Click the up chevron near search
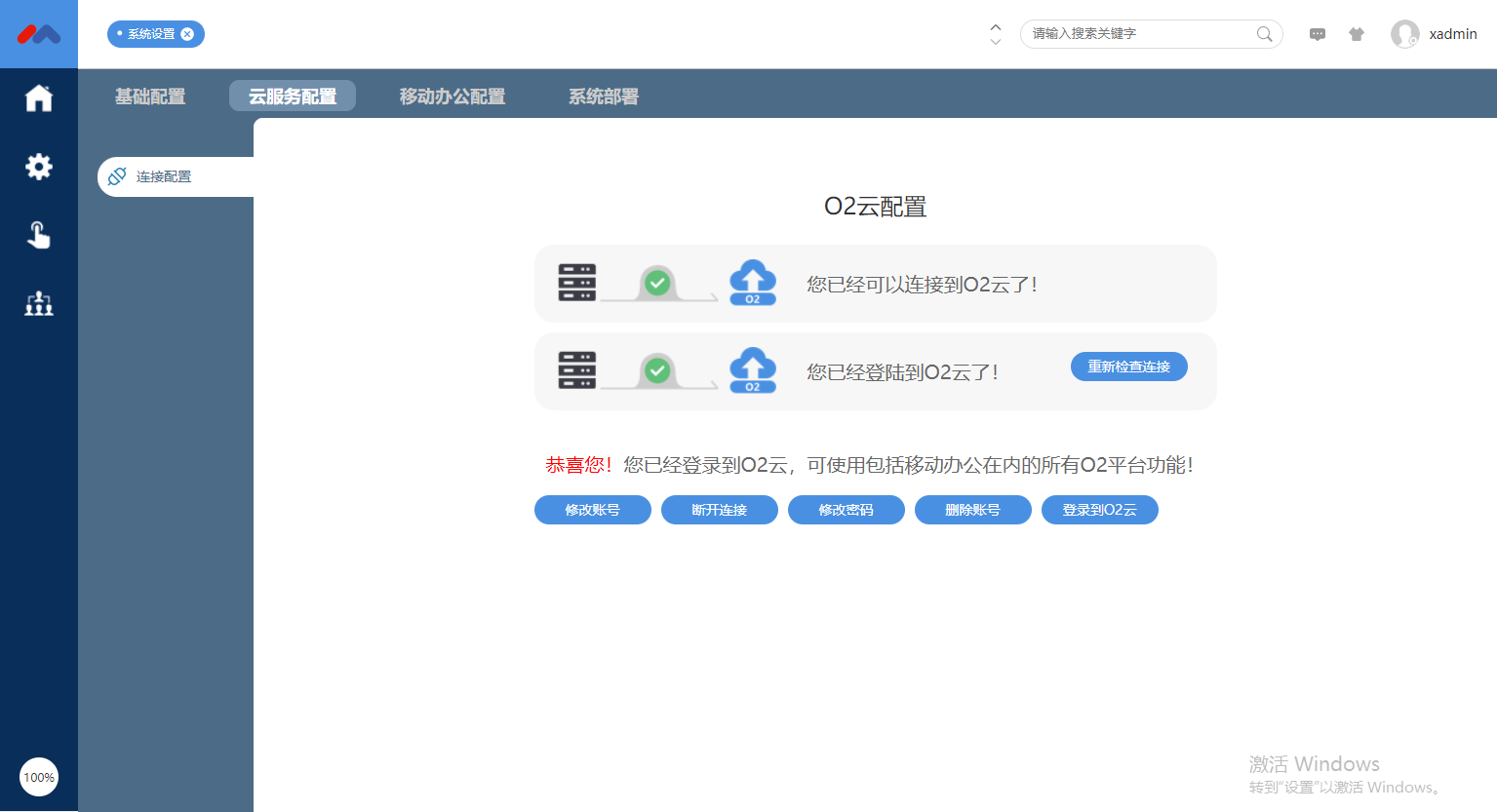The image size is (1497, 812). [x=995, y=27]
